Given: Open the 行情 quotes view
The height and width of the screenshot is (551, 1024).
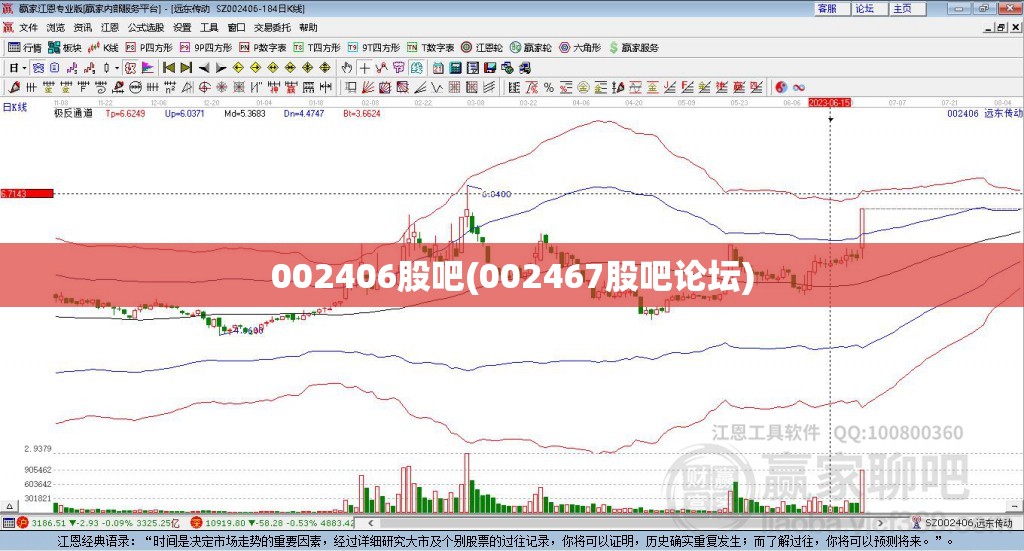Looking at the screenshot, I should (25, 48).
